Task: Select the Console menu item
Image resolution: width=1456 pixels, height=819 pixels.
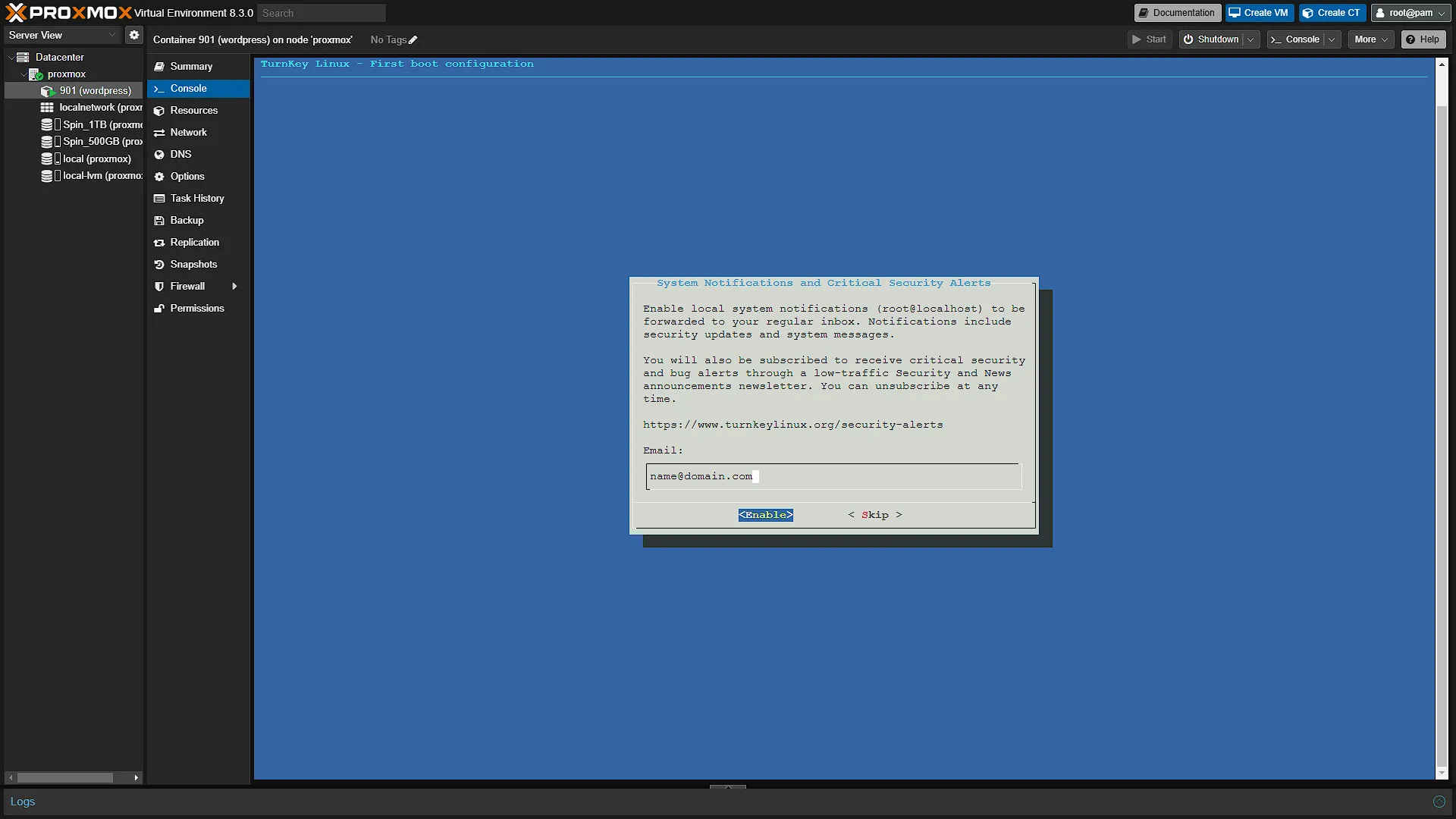Action: (199, 88)
